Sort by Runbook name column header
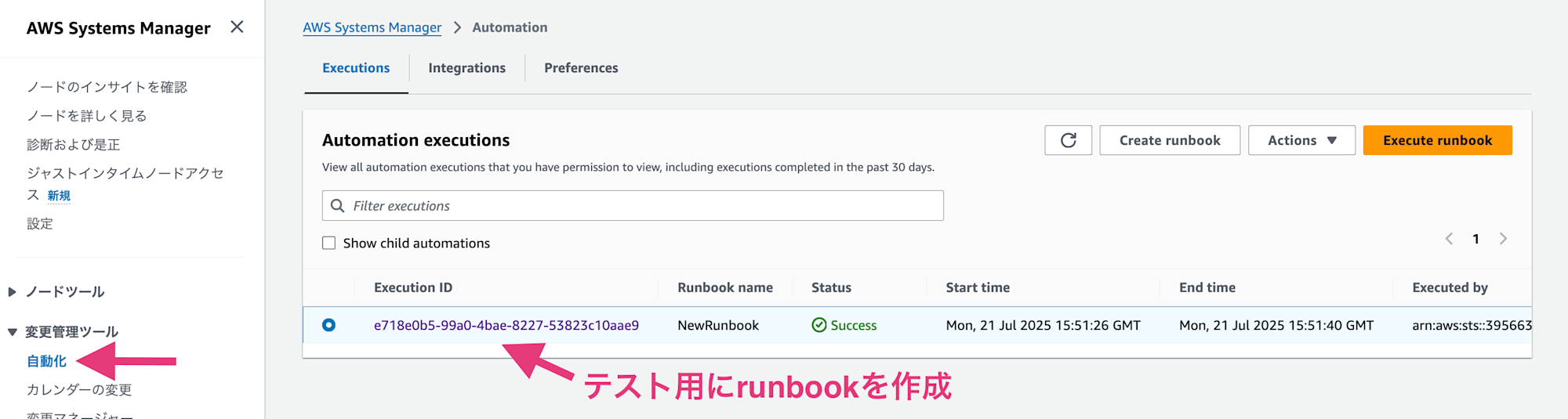1568x419 pixels. (x=725, y=287)
